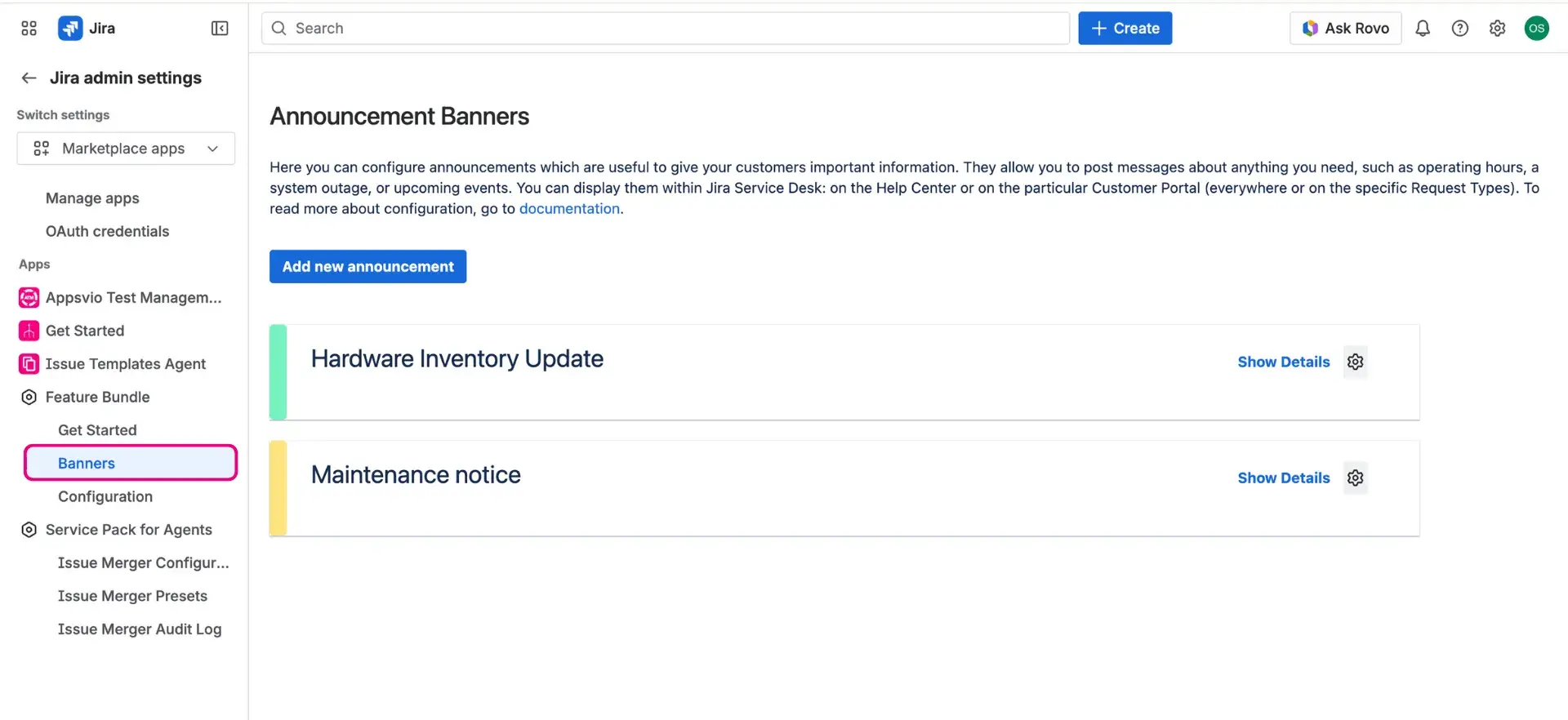Click the yellow Maintenance notice color bar
This screenshot has width=1568, height=720.
click(278, 488)
